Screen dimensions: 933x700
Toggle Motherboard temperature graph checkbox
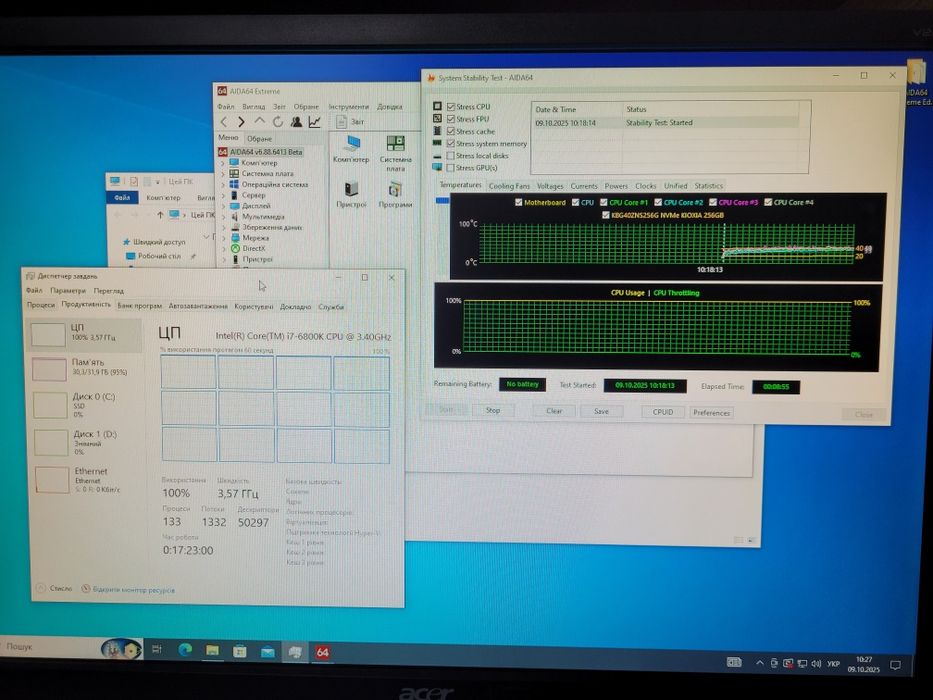[518, 202]
